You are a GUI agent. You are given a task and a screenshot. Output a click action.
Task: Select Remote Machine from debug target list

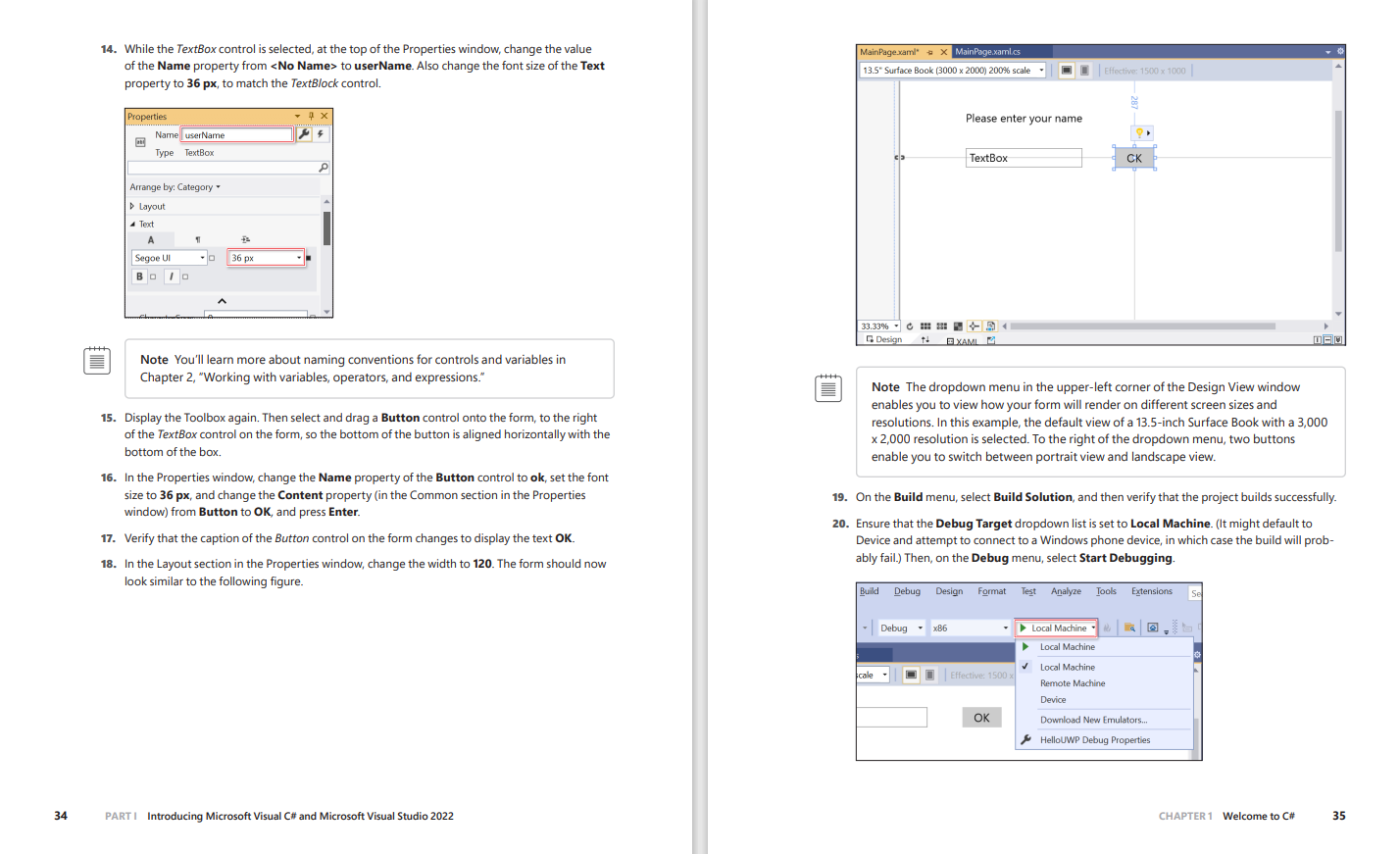coord(1072,683)
